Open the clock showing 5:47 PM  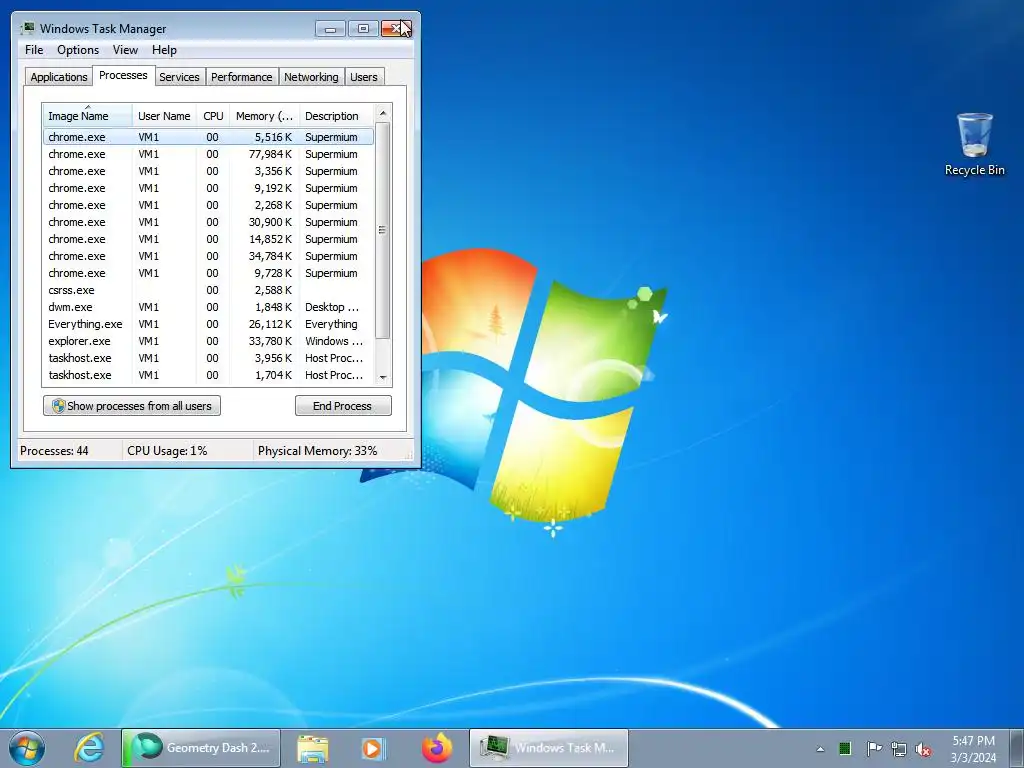pos(973,748)
